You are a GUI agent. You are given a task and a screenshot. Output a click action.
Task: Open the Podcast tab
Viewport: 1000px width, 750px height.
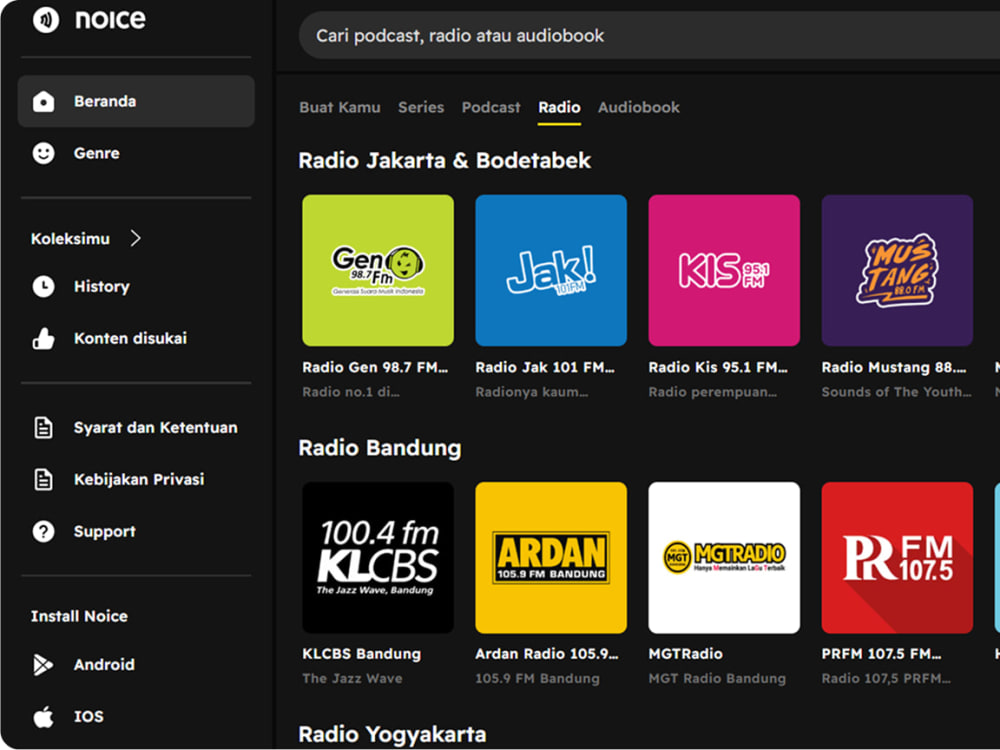(x=491, y=107)
